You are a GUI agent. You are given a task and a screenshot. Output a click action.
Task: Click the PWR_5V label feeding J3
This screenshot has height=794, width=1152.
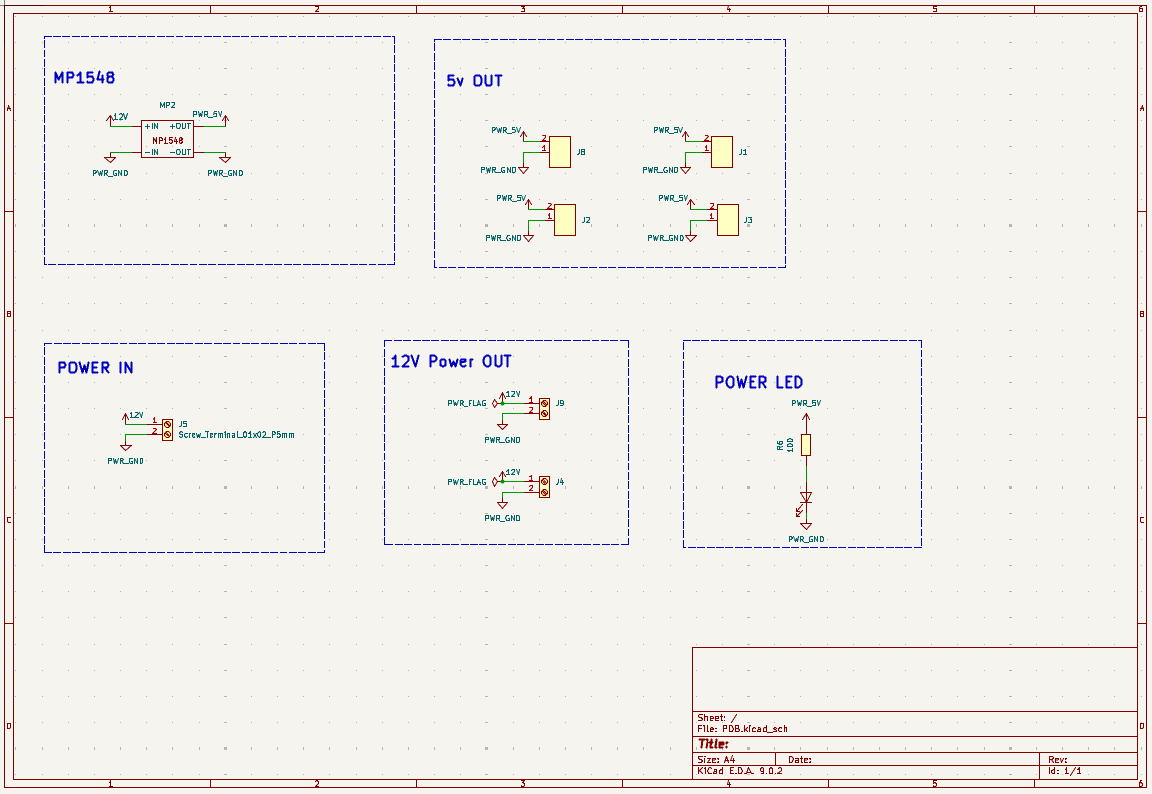pyautogui.click(x=674, y=198)
